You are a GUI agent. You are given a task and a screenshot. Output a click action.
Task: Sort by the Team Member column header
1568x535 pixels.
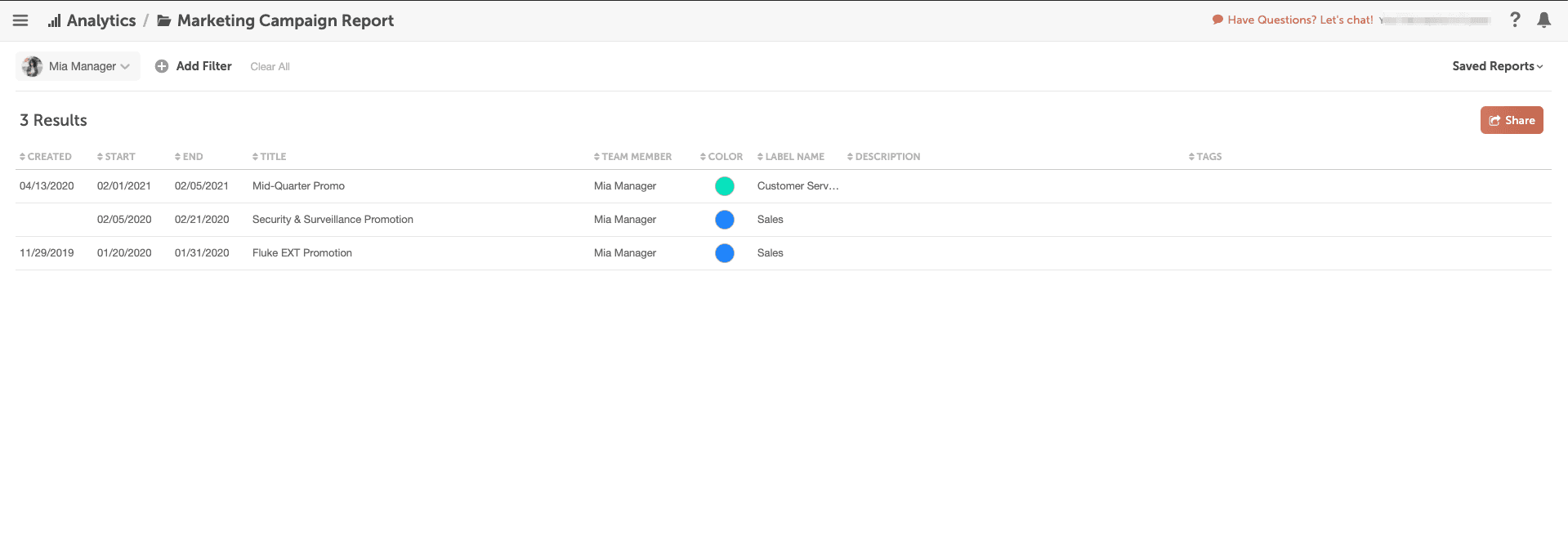point(632,157)
